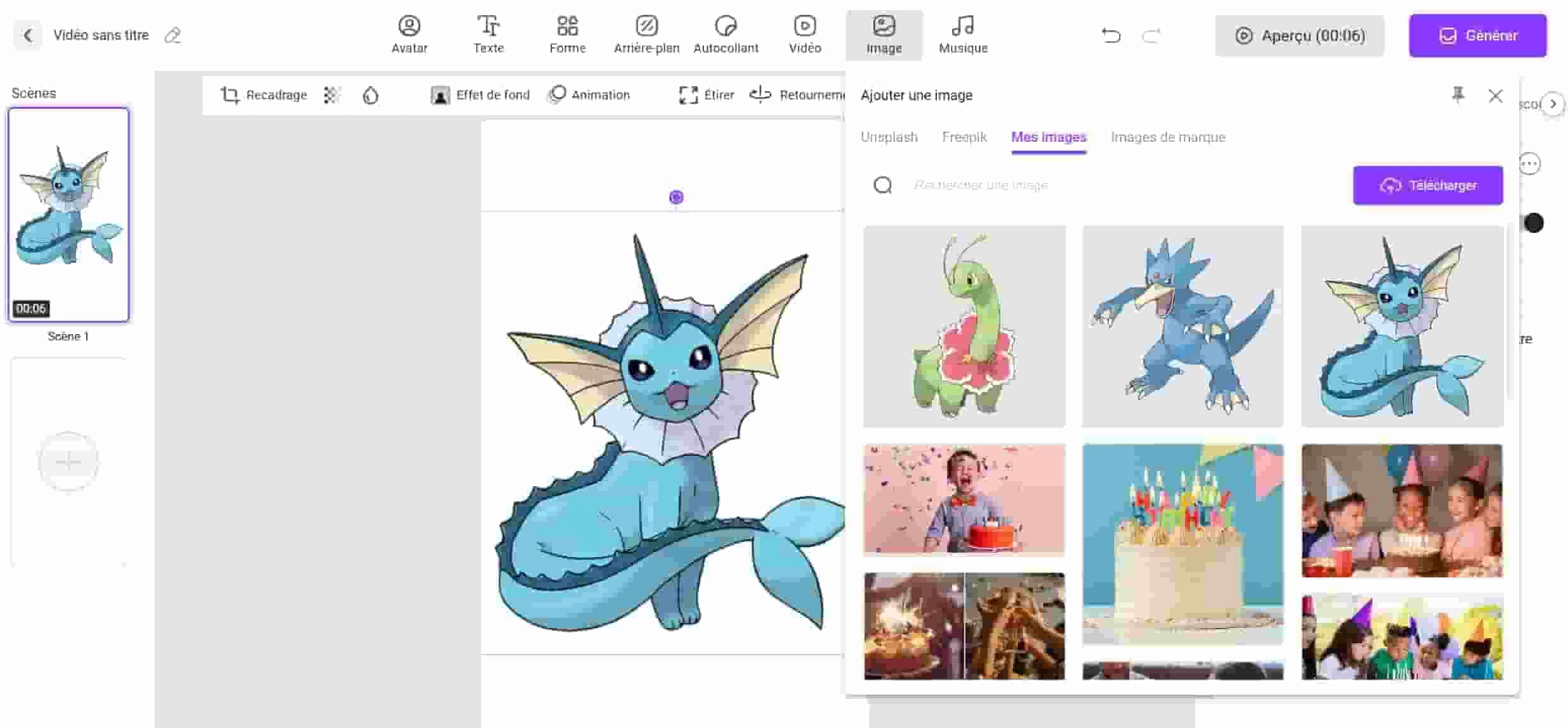Image resolution: width=1568 pixels, height=728 pixels.
Task: Open the Vidéo tool
Action: point(805,35)
